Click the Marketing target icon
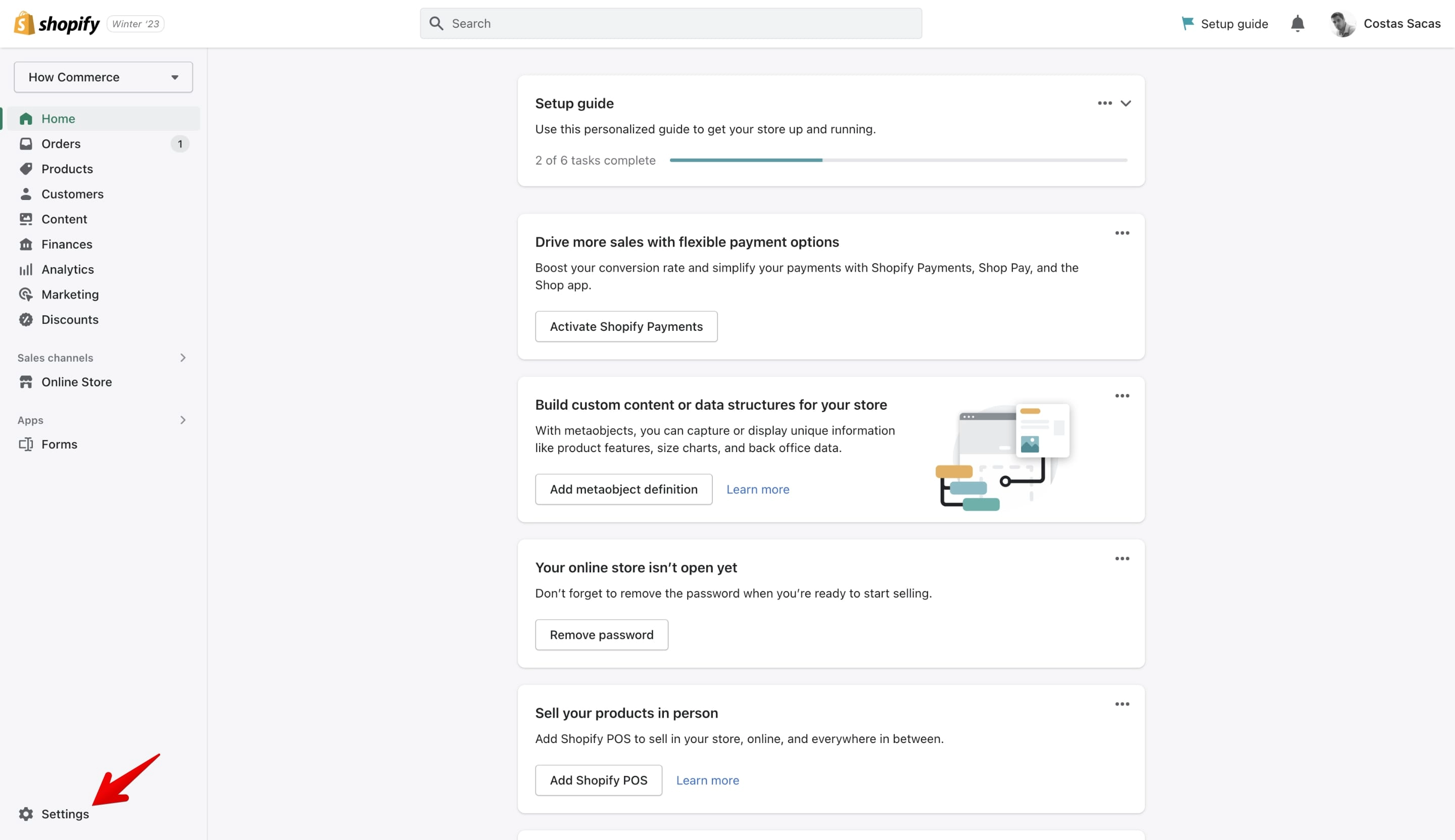 click(26, 294)
